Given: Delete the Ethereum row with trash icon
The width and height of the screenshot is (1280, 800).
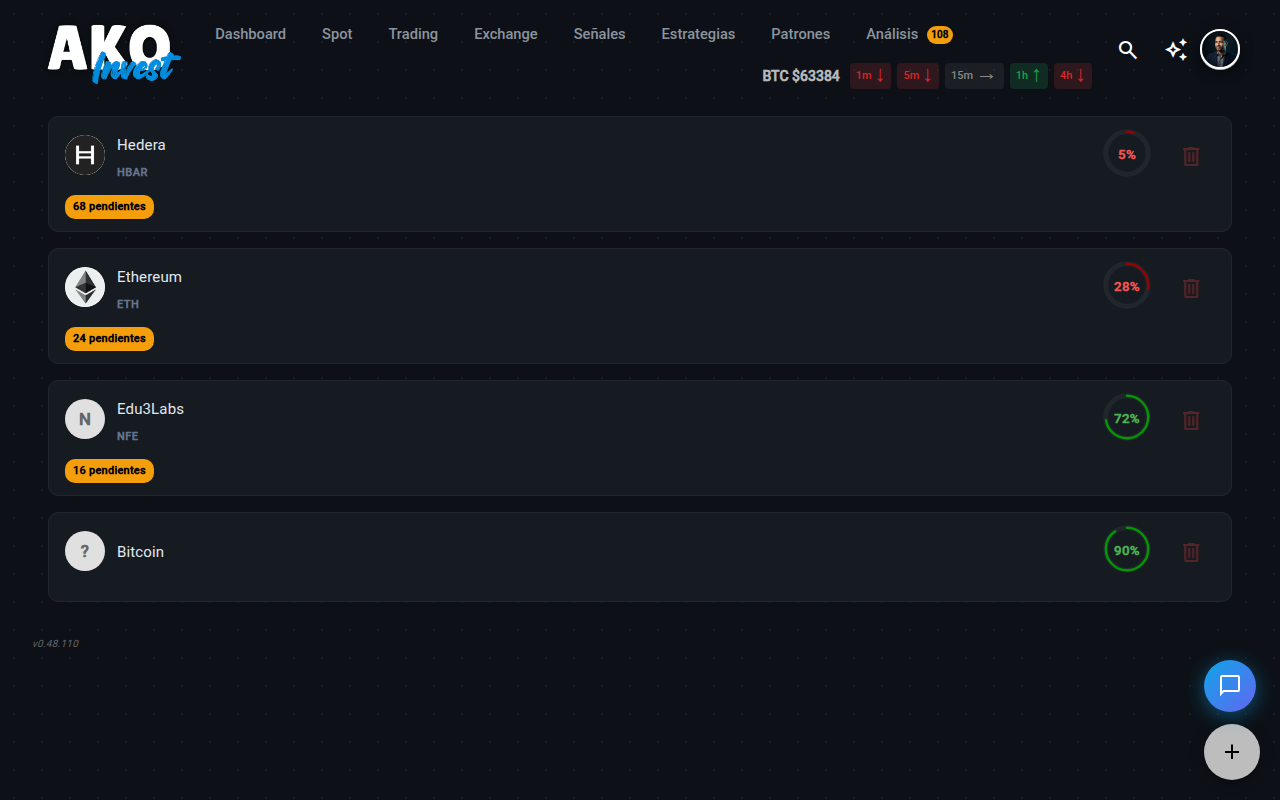Looking at the screenshot, I should pyautogui.click(x=1191, y=288).
